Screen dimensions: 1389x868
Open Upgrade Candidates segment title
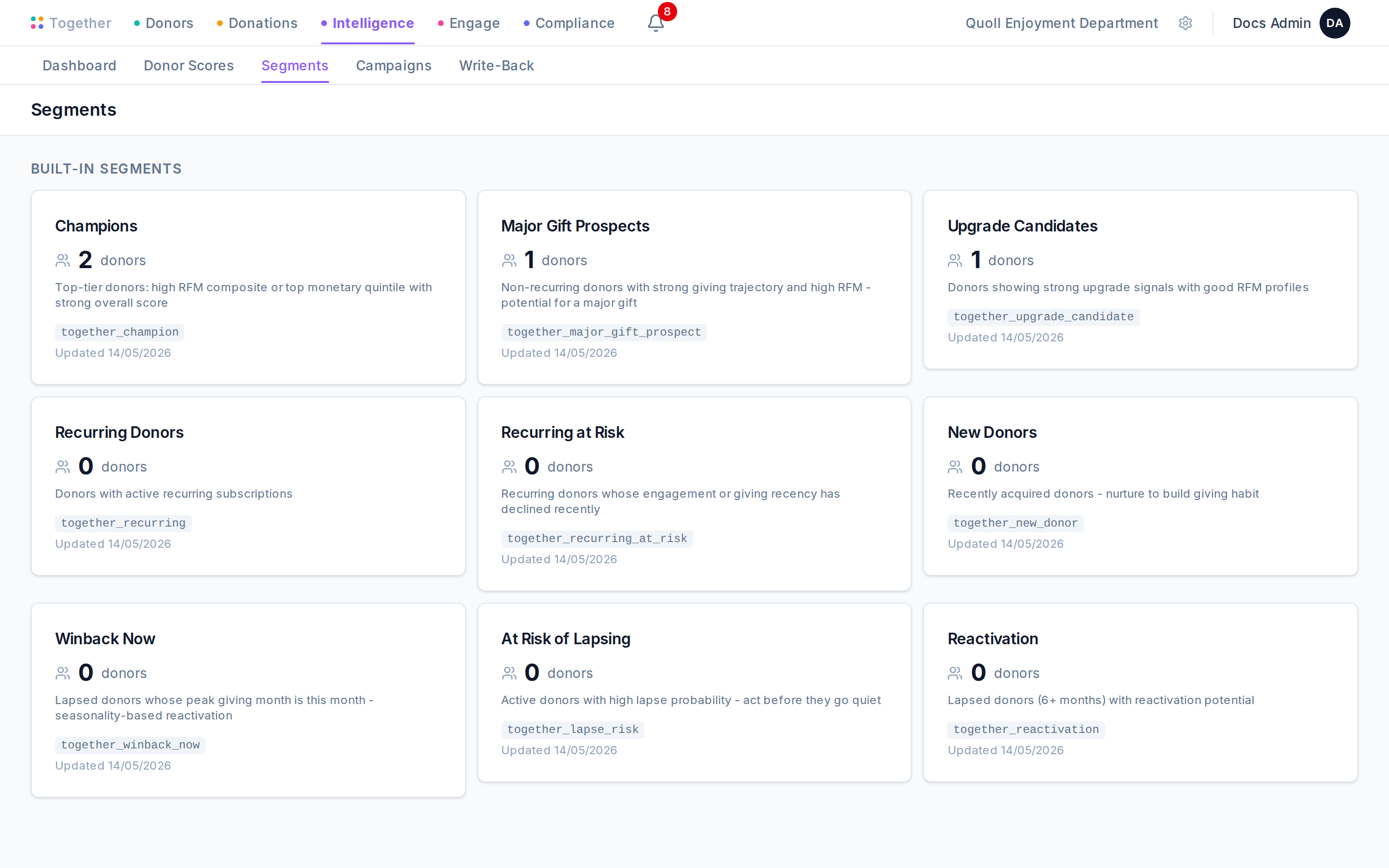[1022, 226]
